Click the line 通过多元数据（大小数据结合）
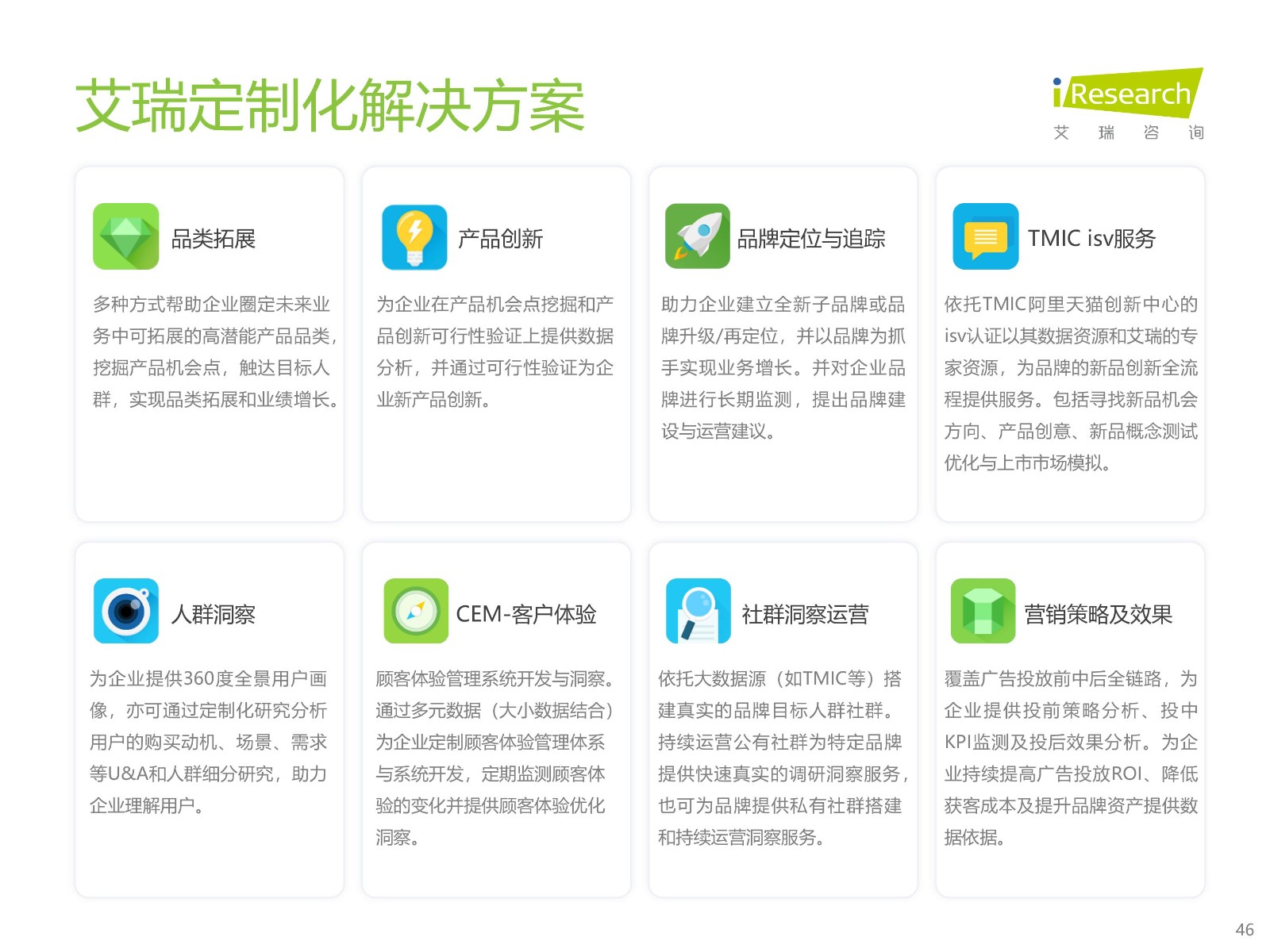1270x952 pixels. (x=495, y=711)
